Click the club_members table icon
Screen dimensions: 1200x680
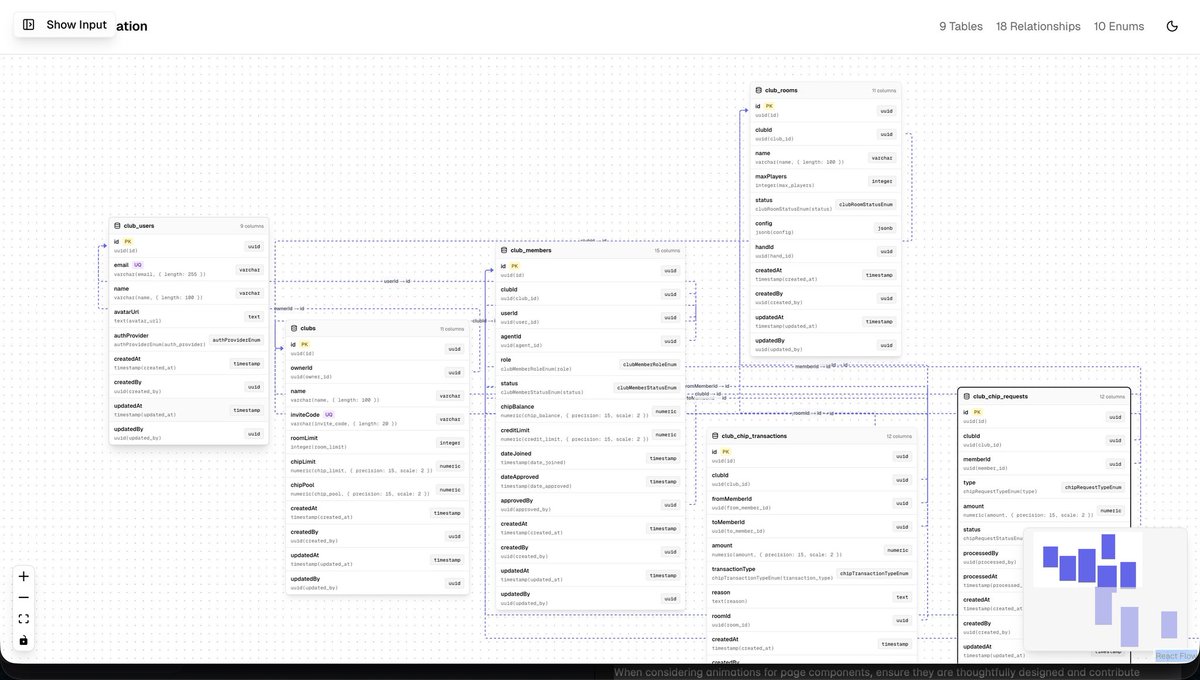pyautogui.click(x=503, y=248)
